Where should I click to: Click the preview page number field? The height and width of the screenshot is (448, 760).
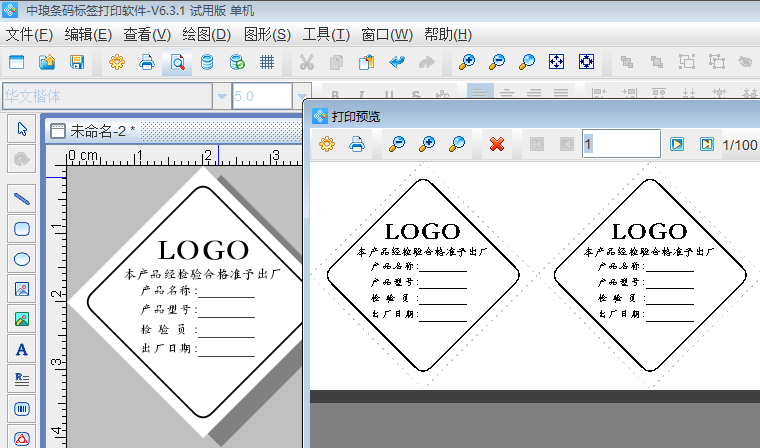(x=620, y=145)
